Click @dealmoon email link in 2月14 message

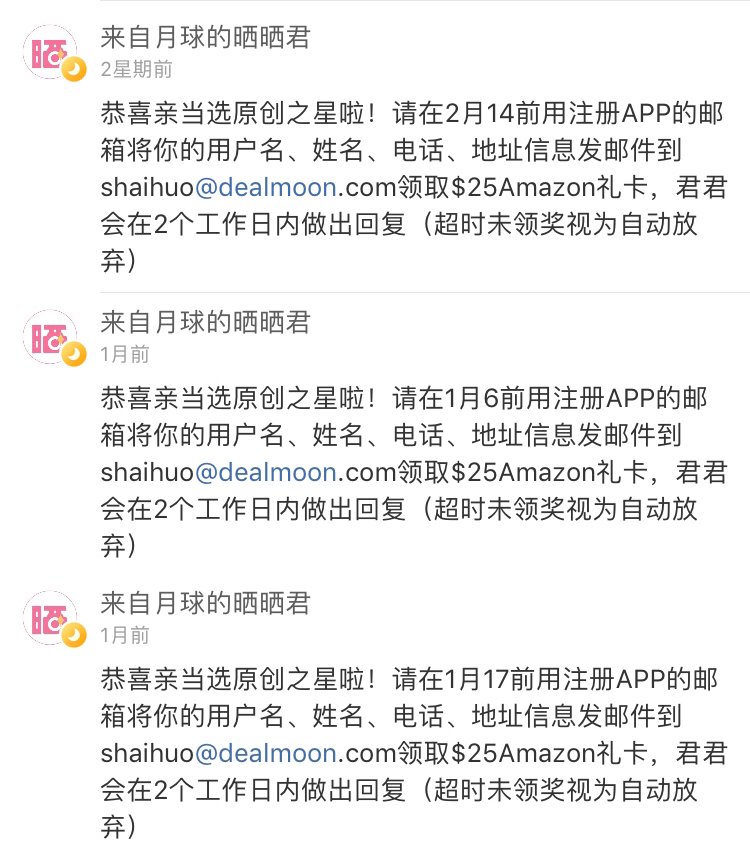[266, 187]
